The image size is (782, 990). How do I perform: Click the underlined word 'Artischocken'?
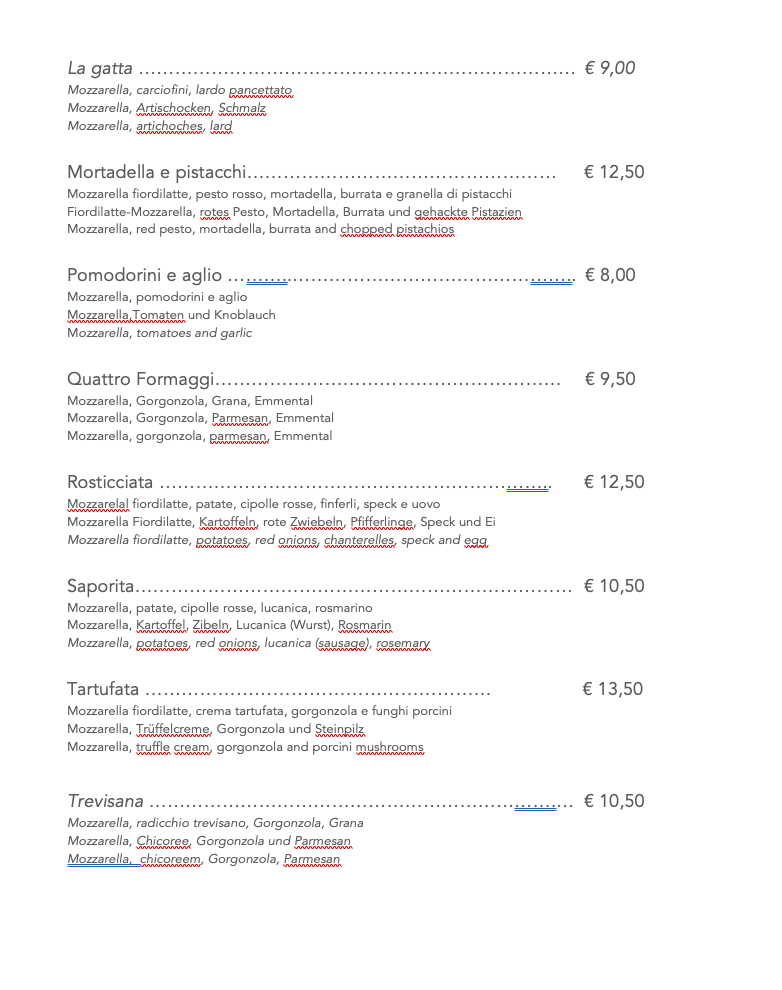[x=174, y=108]
